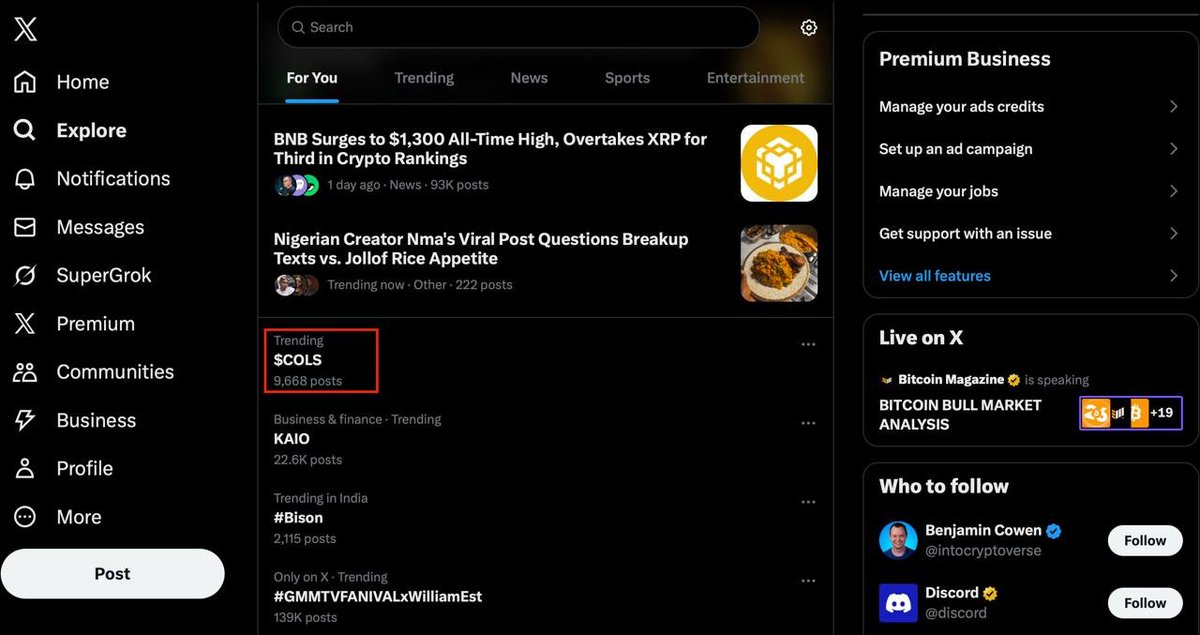This screenshot has width=1200, height=635.
Task: Switch to the Trending tab
Action: [424, 78]
